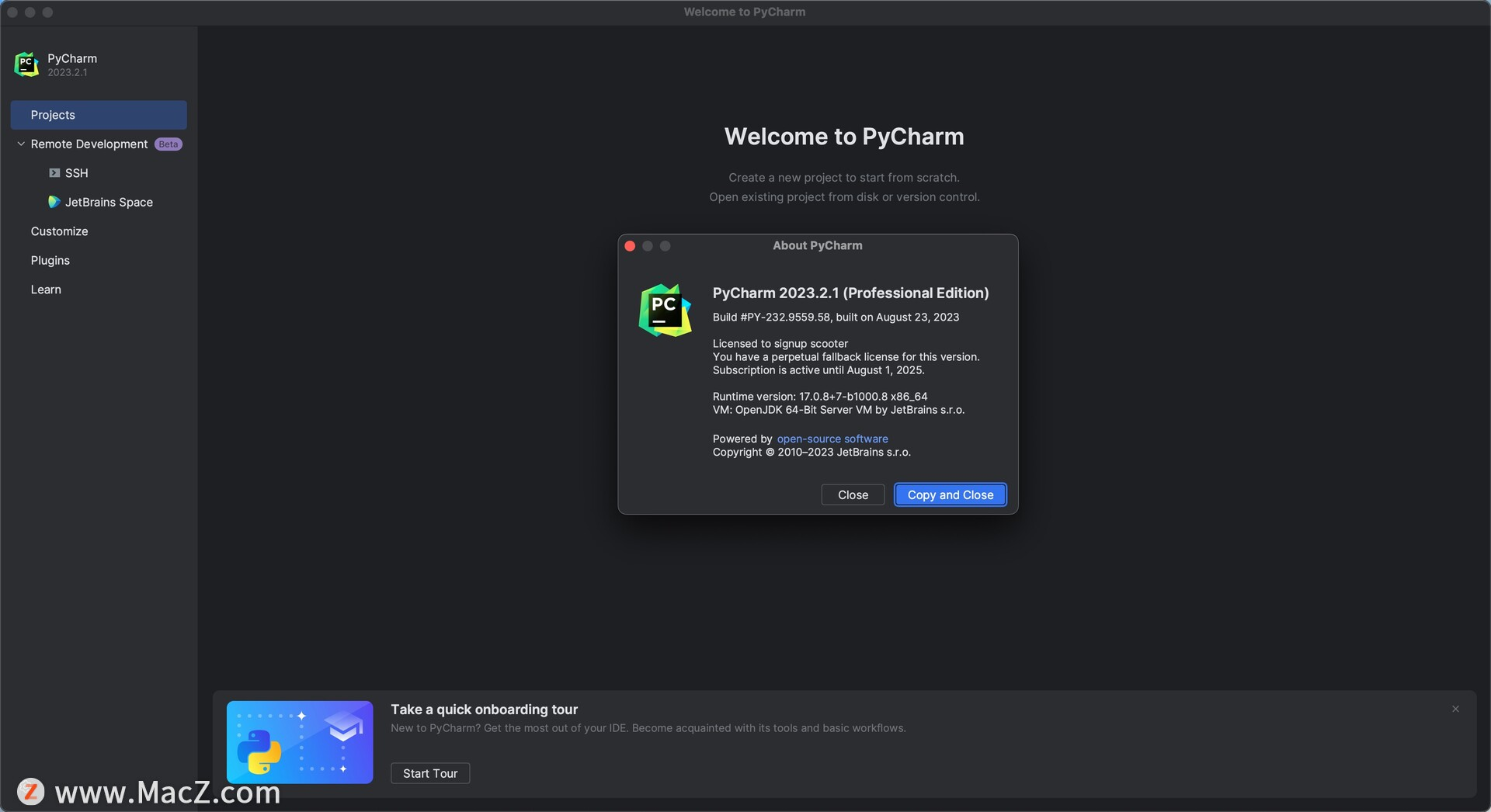Click the PyCharm 2023.2.1 version label in the sidebar

coord(68,72)
